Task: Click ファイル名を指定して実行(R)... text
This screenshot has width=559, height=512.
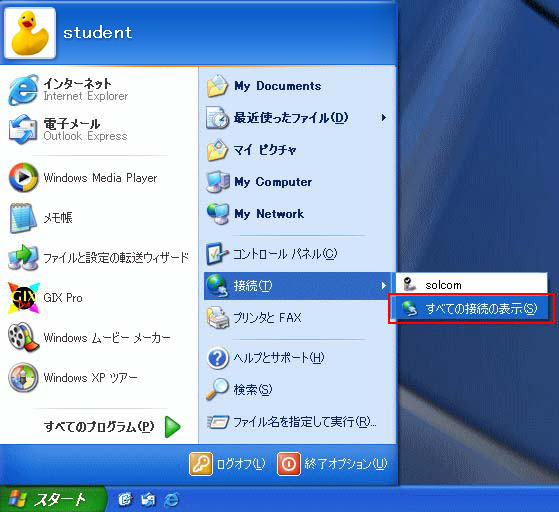Action: 305,422
